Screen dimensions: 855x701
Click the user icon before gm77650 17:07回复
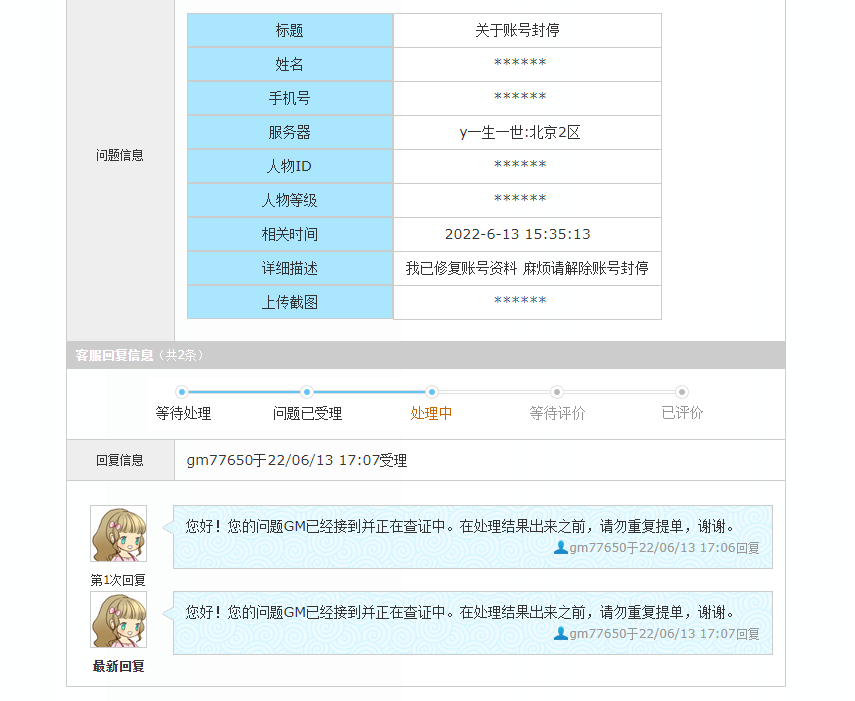point(561,633)
